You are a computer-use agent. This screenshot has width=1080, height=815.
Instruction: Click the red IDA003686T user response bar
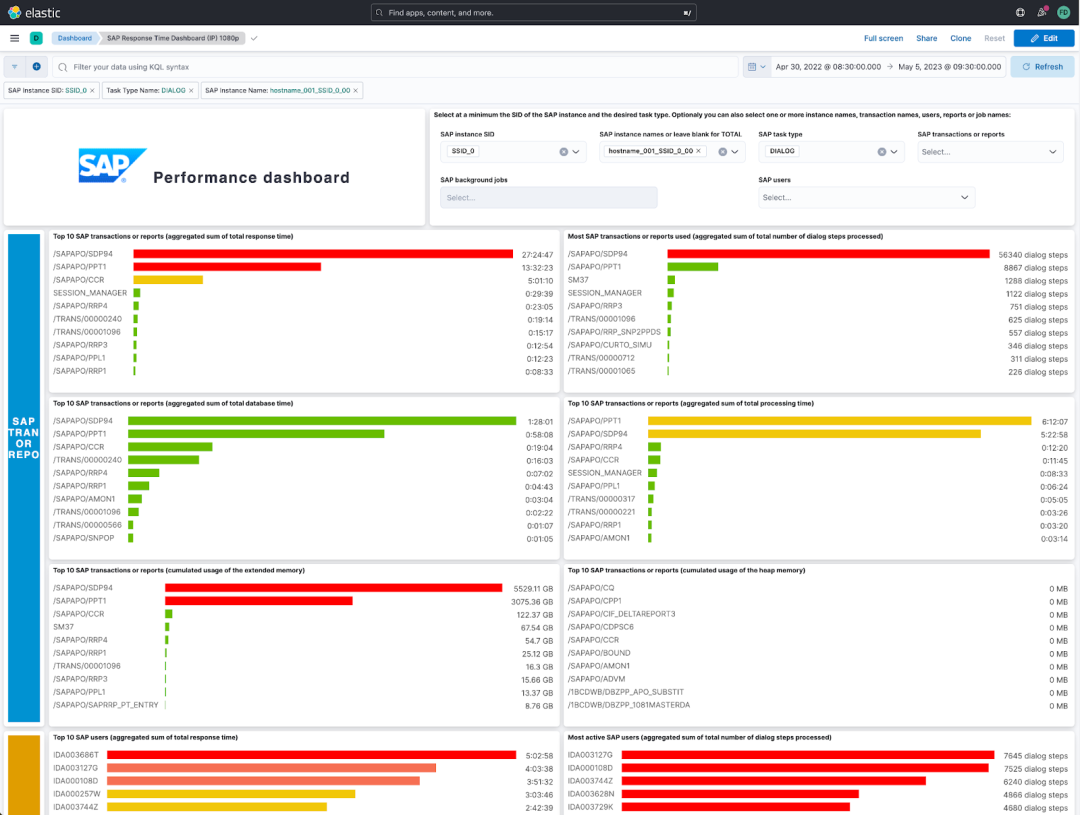[311, 755]
